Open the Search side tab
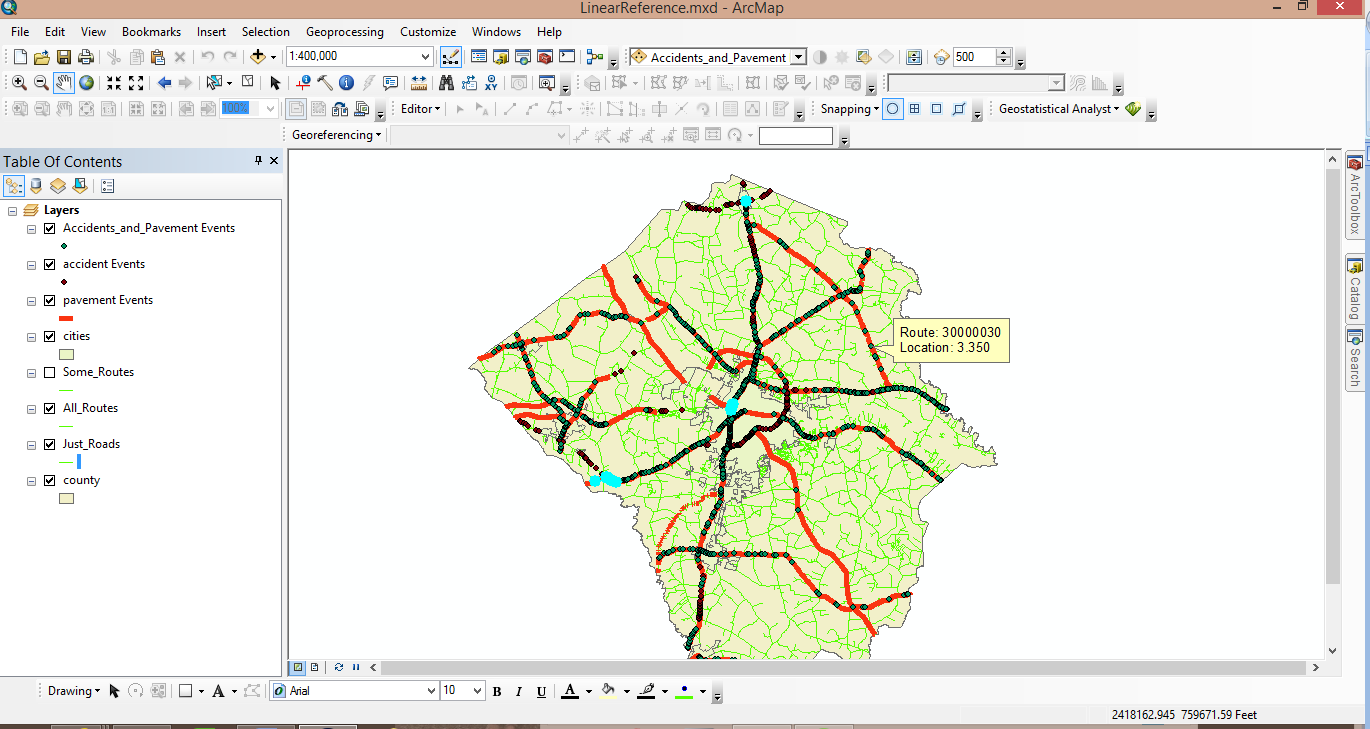1370x729 pixels. 1355,358
